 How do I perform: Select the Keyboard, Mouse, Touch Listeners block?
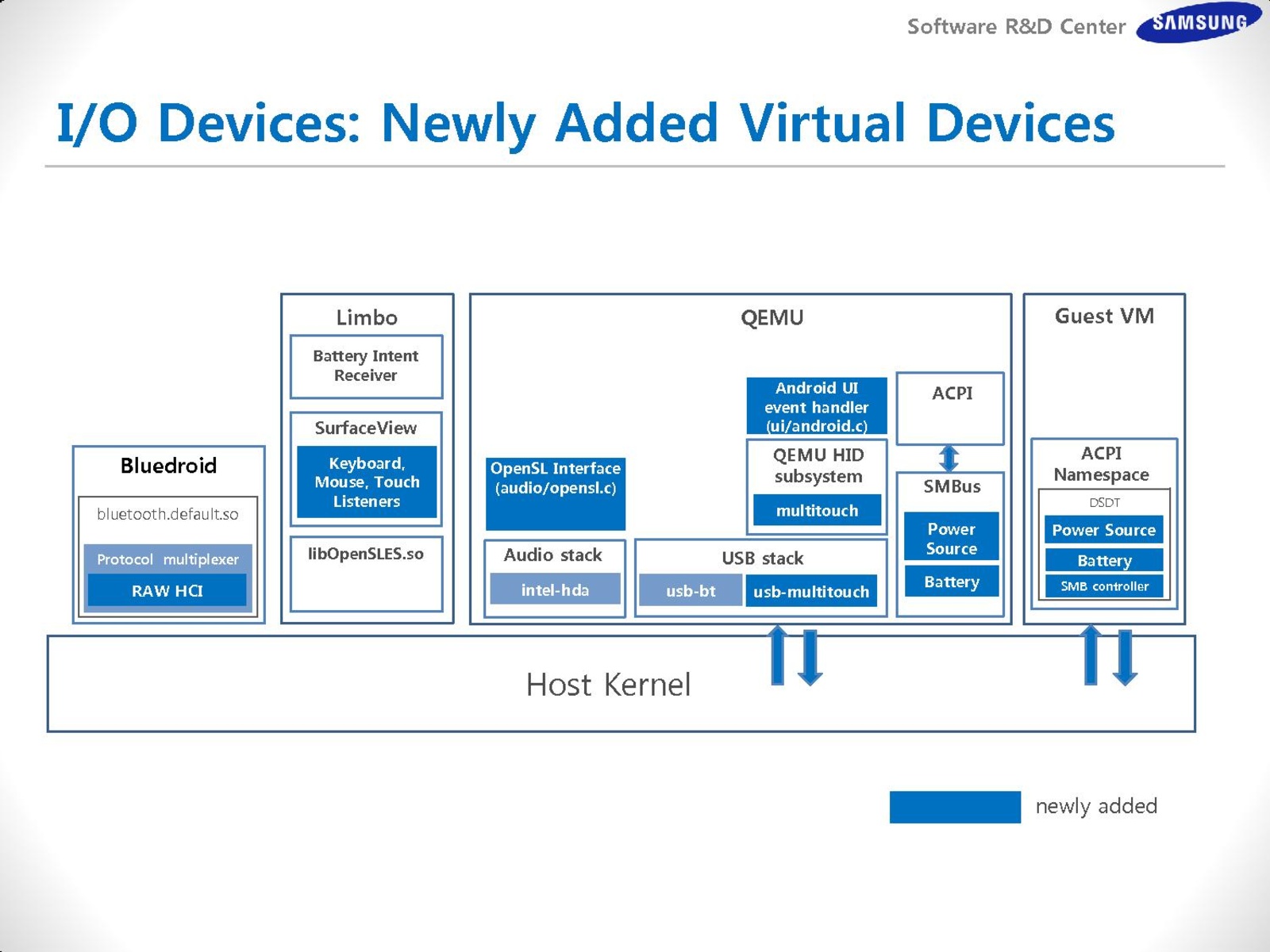[x=367, y=482]
